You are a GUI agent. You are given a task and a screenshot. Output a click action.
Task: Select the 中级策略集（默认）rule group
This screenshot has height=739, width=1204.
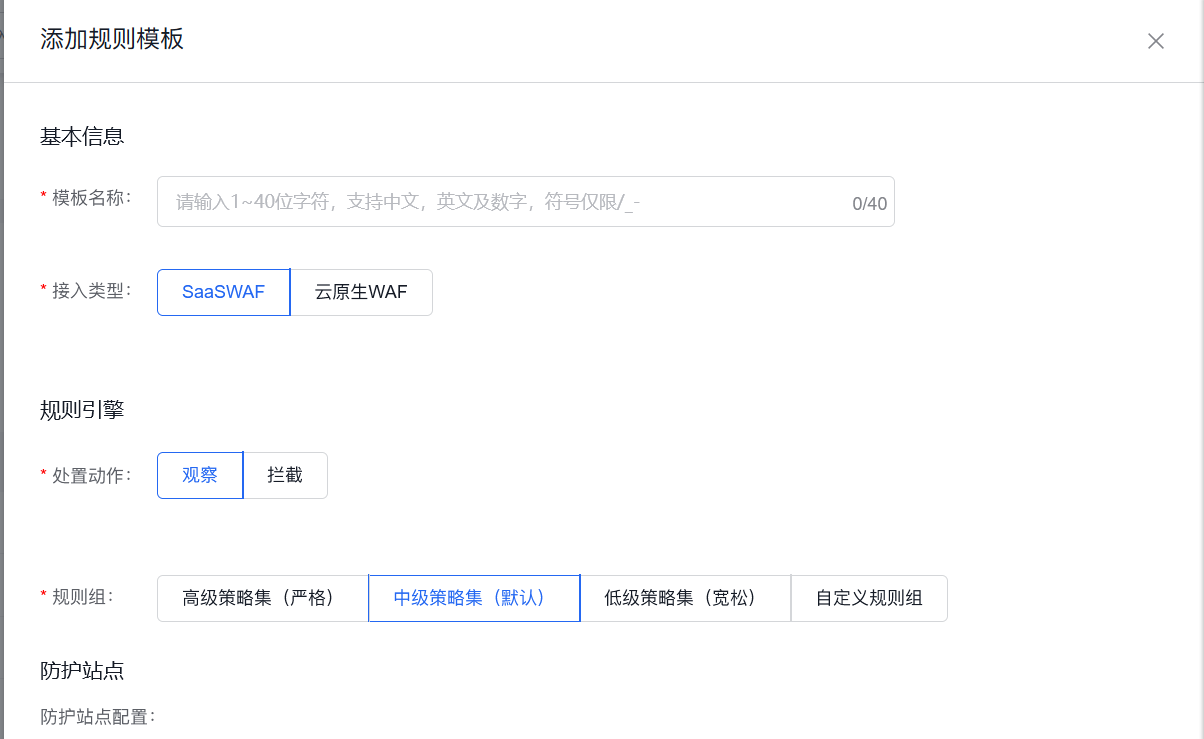click(473, 598)
